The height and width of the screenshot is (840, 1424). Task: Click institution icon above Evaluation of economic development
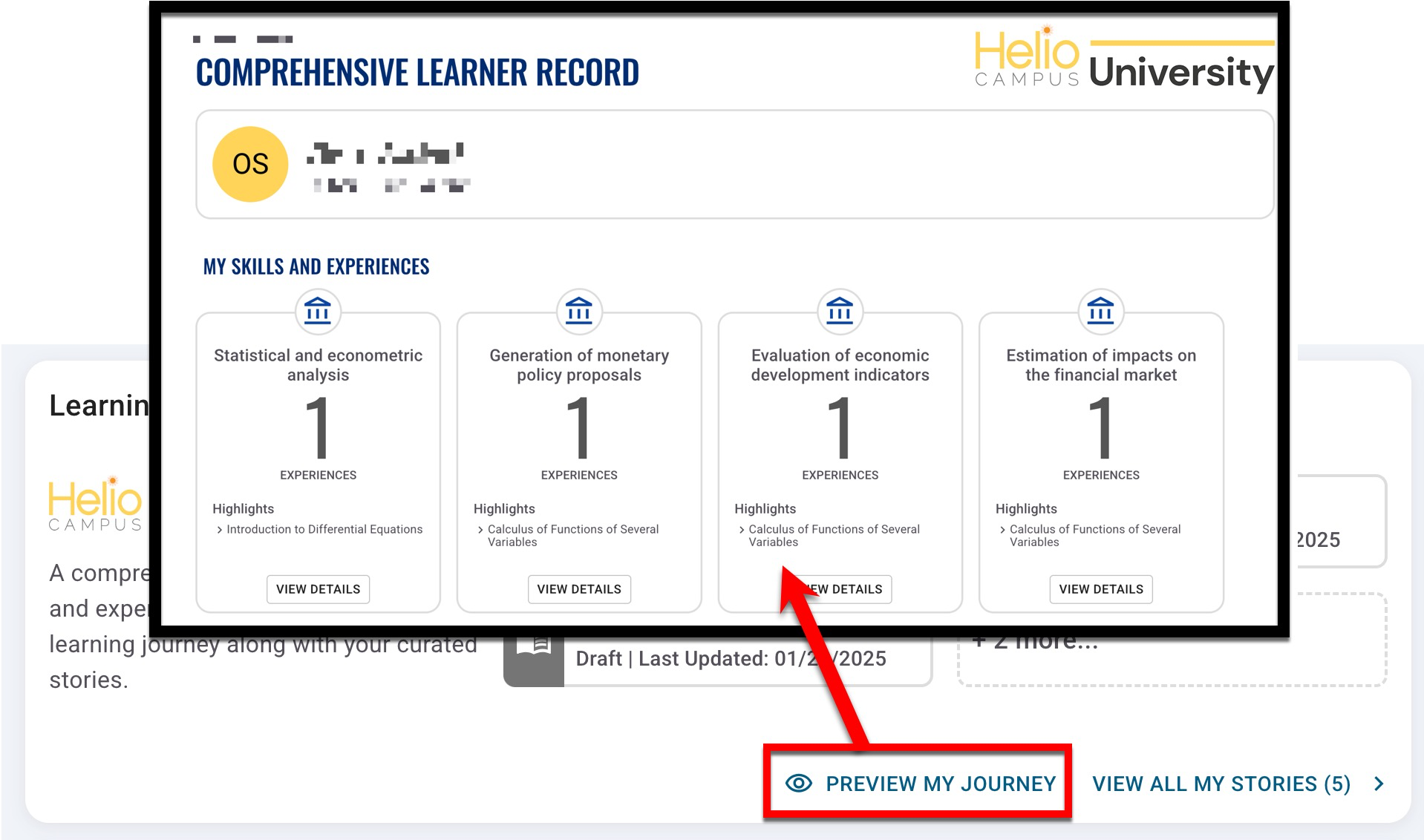840,311
